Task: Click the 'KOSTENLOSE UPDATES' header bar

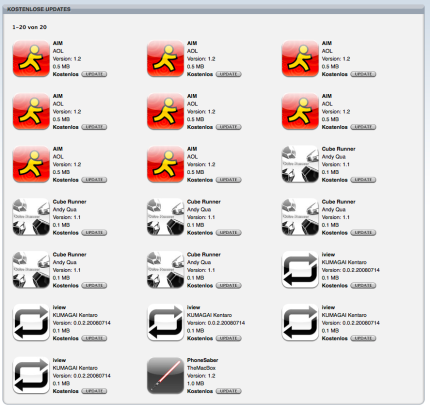Action: click(x=213, y=9)
